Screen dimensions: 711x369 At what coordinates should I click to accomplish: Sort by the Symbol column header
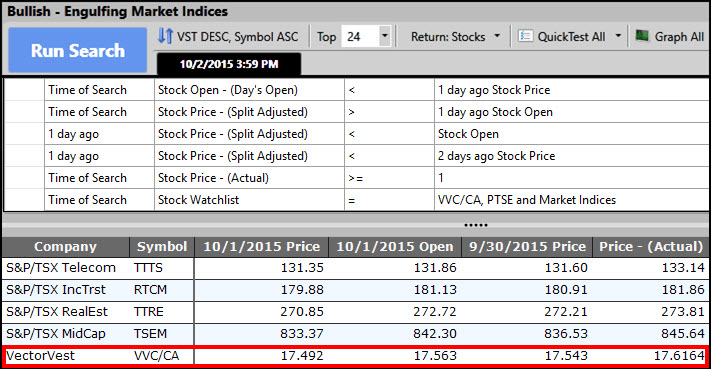[x=162, y=247]
